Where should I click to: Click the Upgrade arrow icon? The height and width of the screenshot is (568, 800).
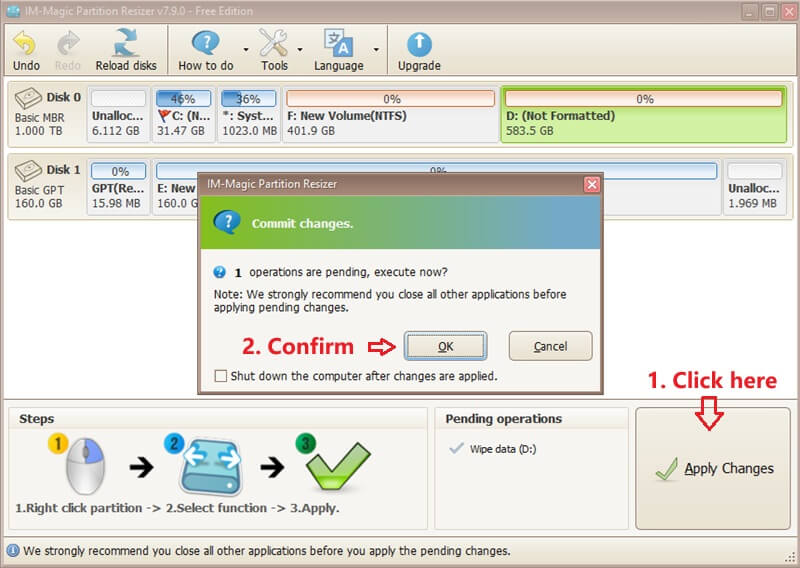click(419, 45)
